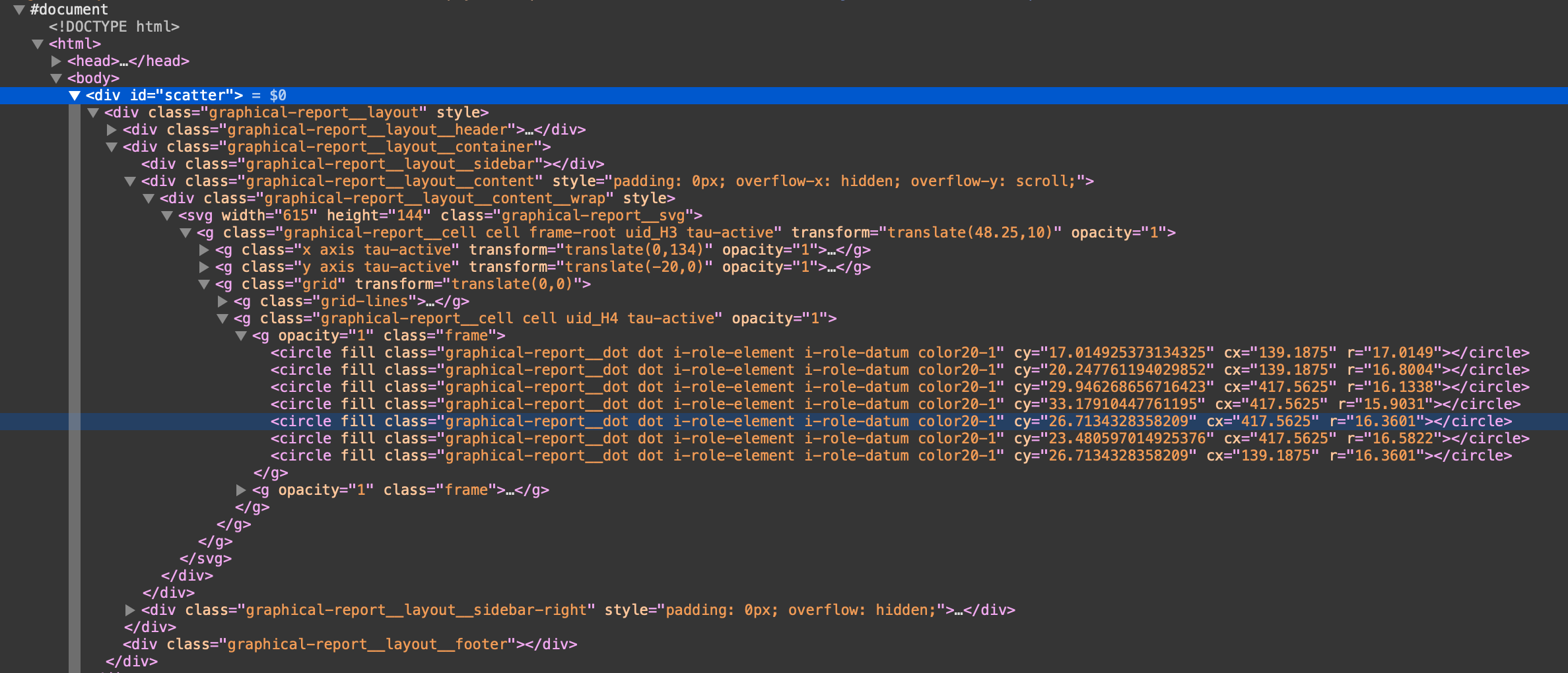Screen dimensions: 1568x673
Task: Expand the x axis group node
Action: point(204,249)
